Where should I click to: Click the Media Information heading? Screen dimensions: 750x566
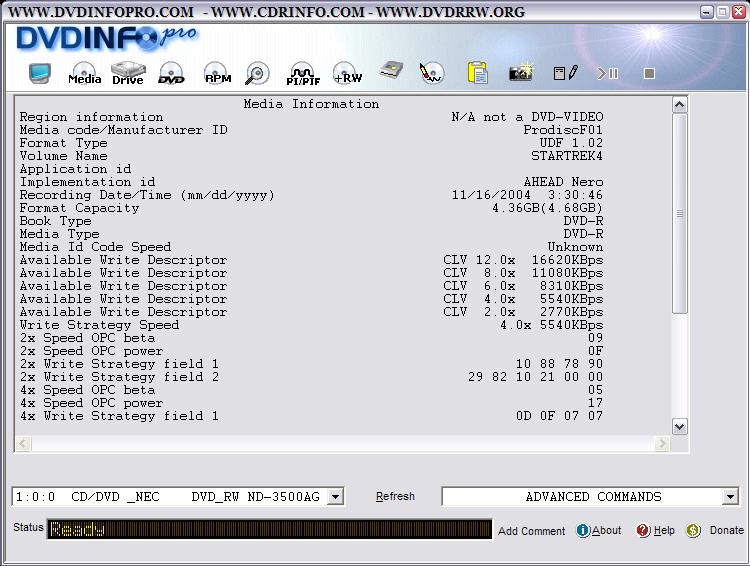tap(311, 104)
